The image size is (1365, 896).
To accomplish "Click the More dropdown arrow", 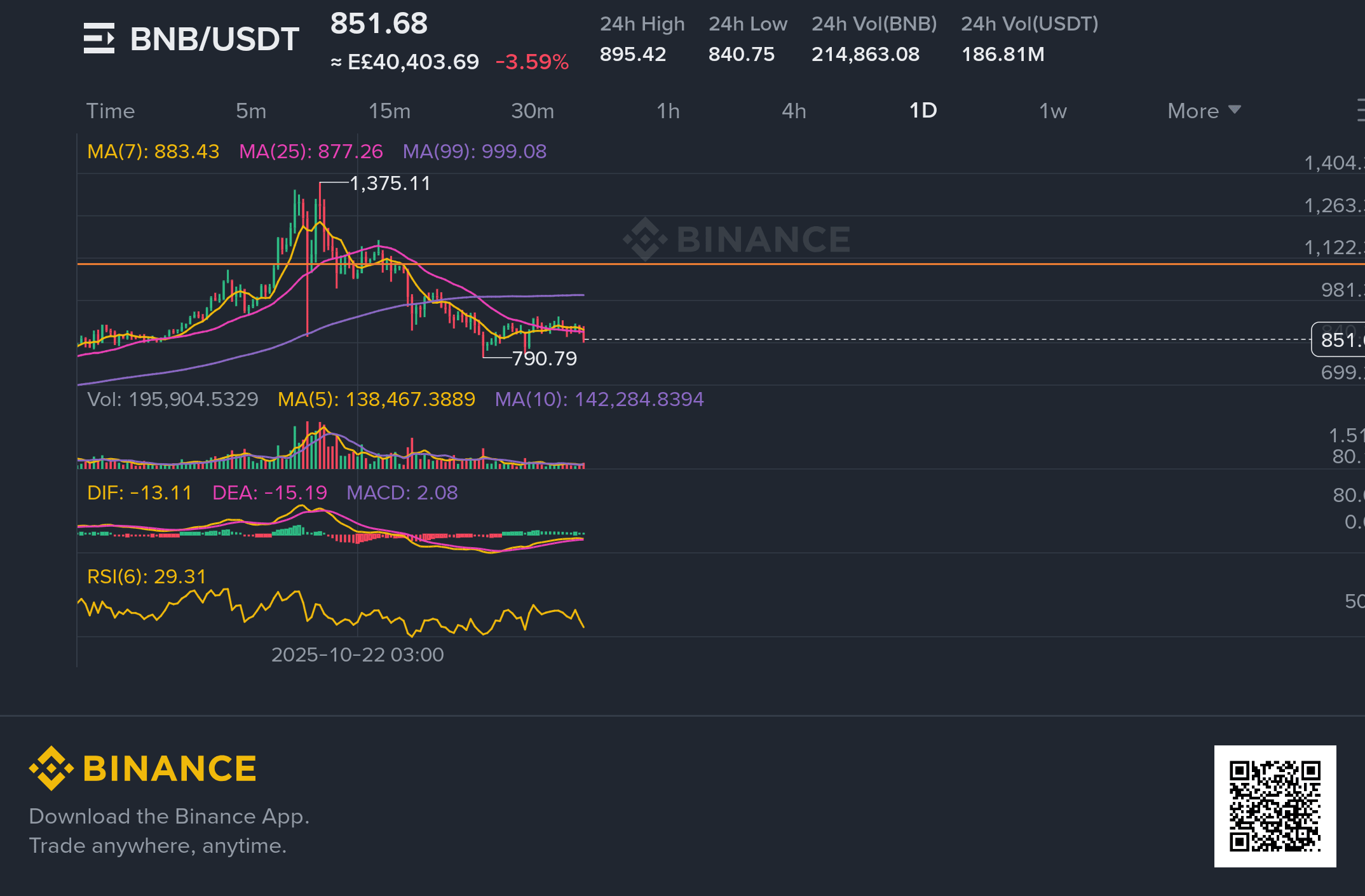I will click(1235, 110).
